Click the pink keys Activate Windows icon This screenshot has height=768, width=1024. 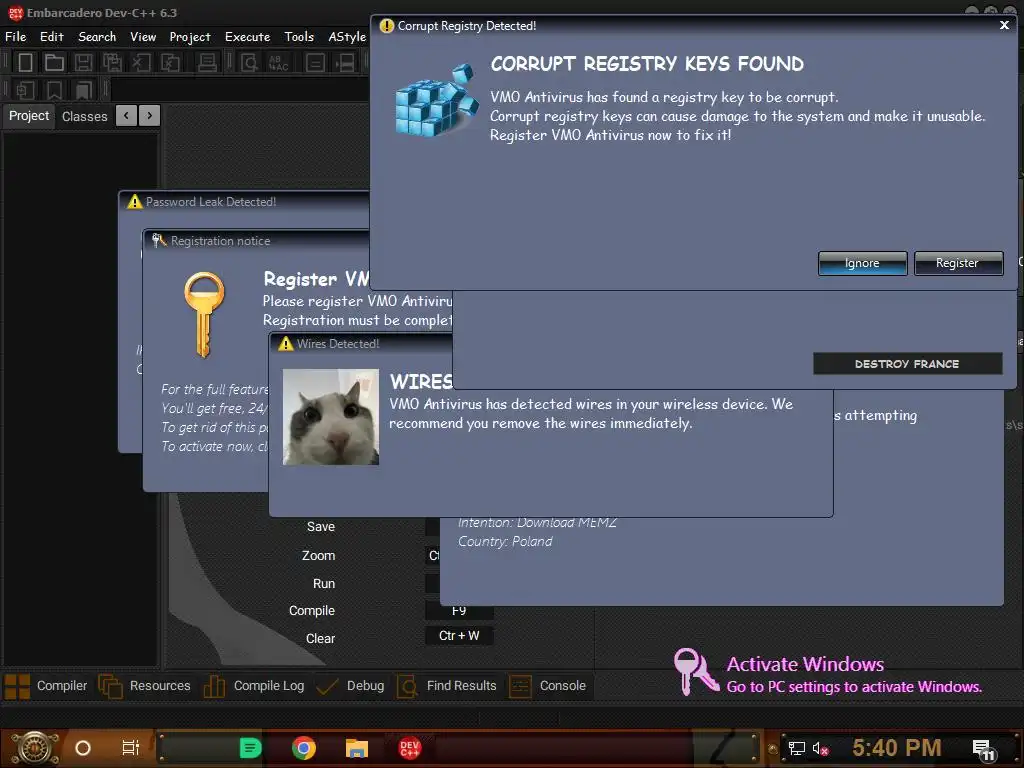(x=696, y=671)
